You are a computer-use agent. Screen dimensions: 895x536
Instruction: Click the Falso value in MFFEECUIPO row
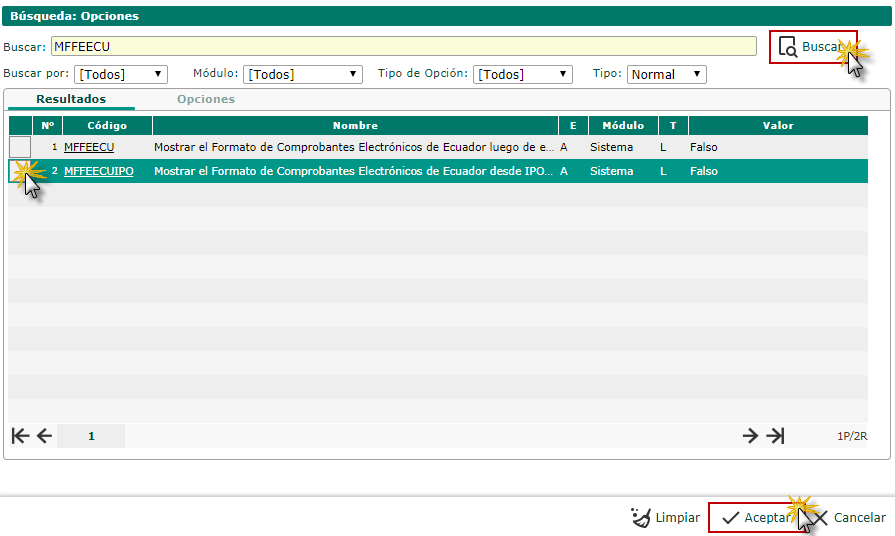pyautogui.click(x=703, y=171)
